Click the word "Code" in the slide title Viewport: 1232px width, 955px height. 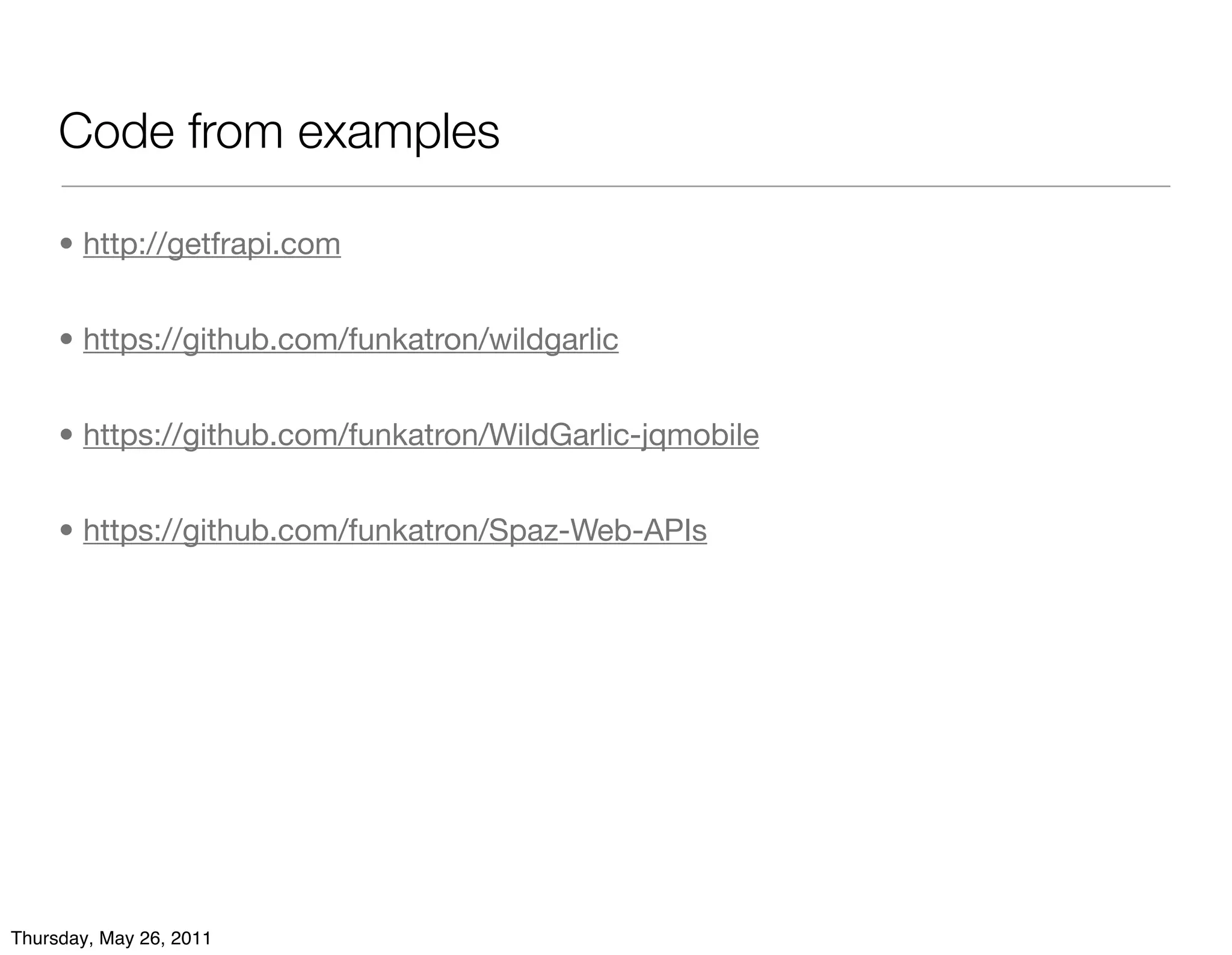tap(116, 132)
